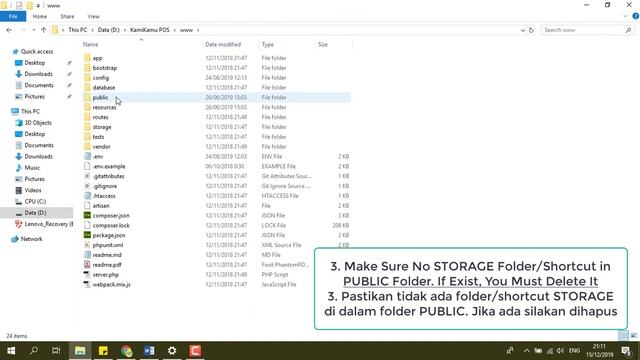
Task: Open Network in navigation pane
Action: pos(31,239)
